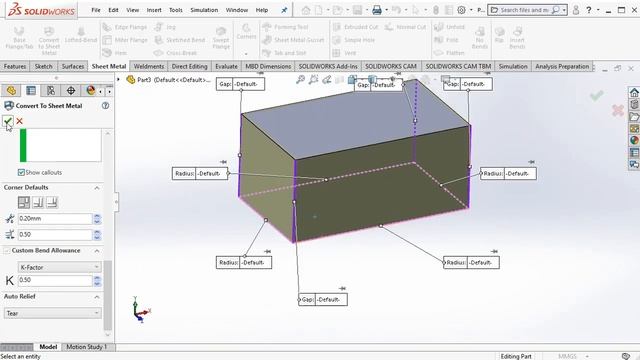
Task: Adjust the K value spinner arrows
Action: click(x=97, y=280)
